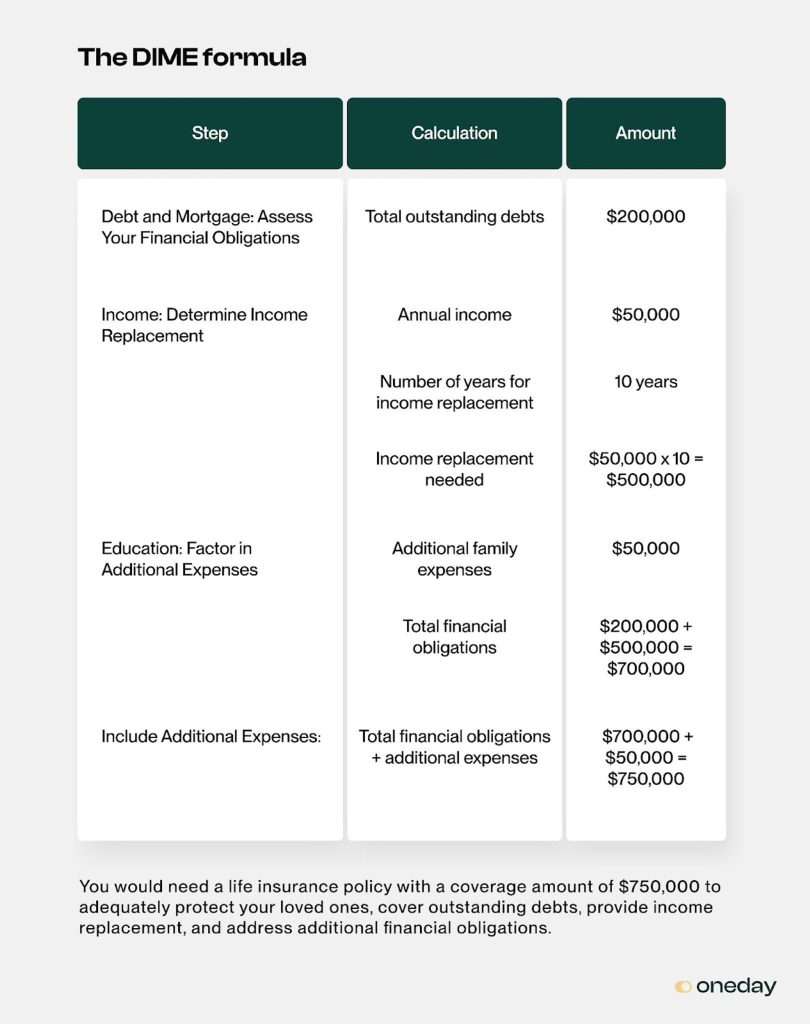Click the Debt and Mortgage step text
Viewport: 810px width, 1024px height.
pos(206,227)
